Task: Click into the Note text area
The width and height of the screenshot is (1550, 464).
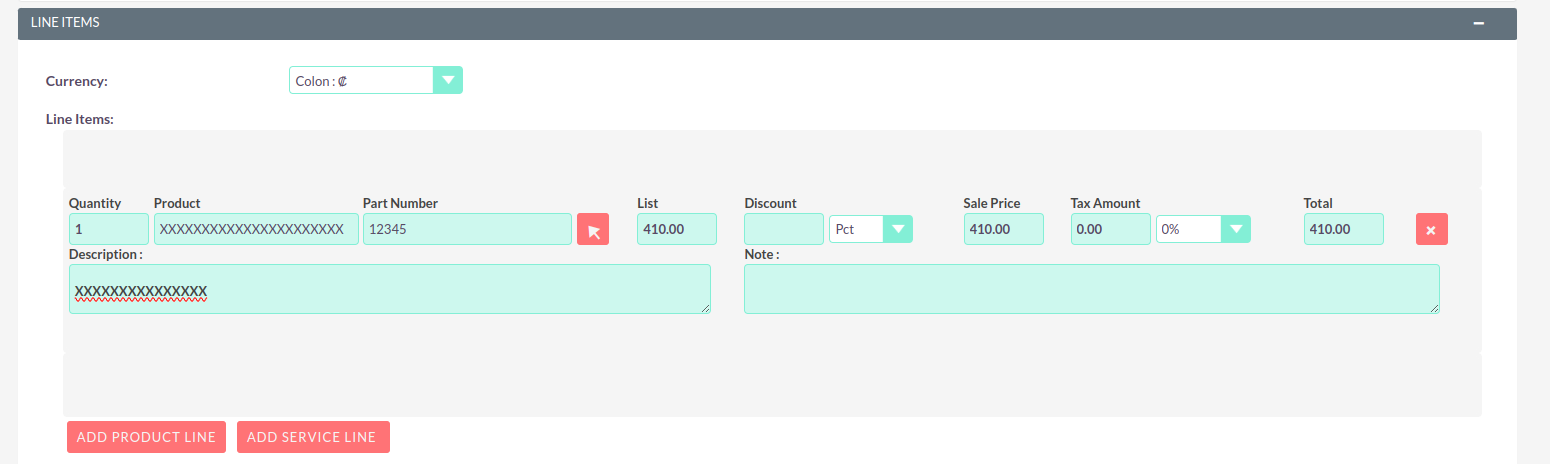Action: 1091,289
